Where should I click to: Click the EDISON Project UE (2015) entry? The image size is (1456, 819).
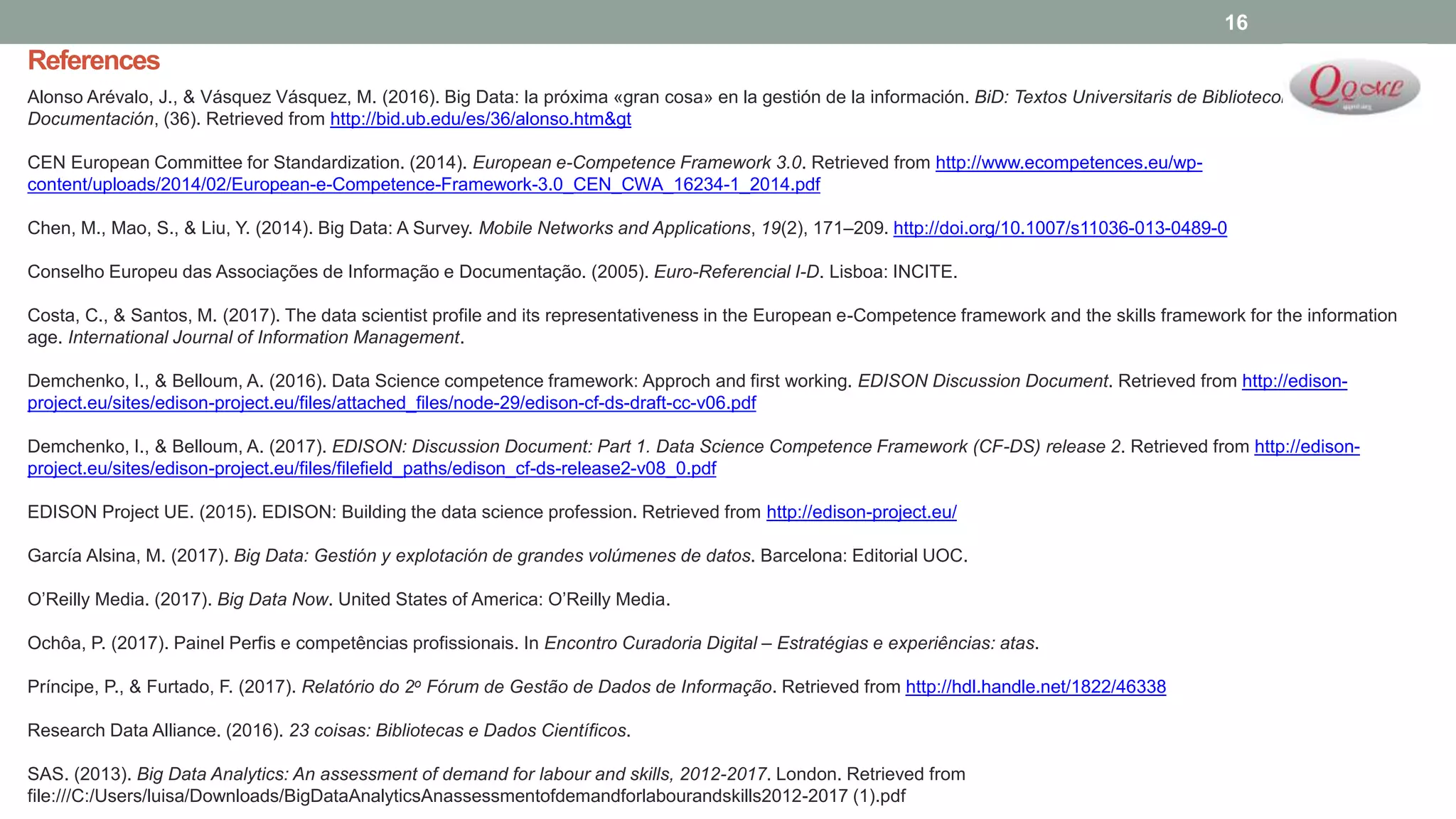492,512
